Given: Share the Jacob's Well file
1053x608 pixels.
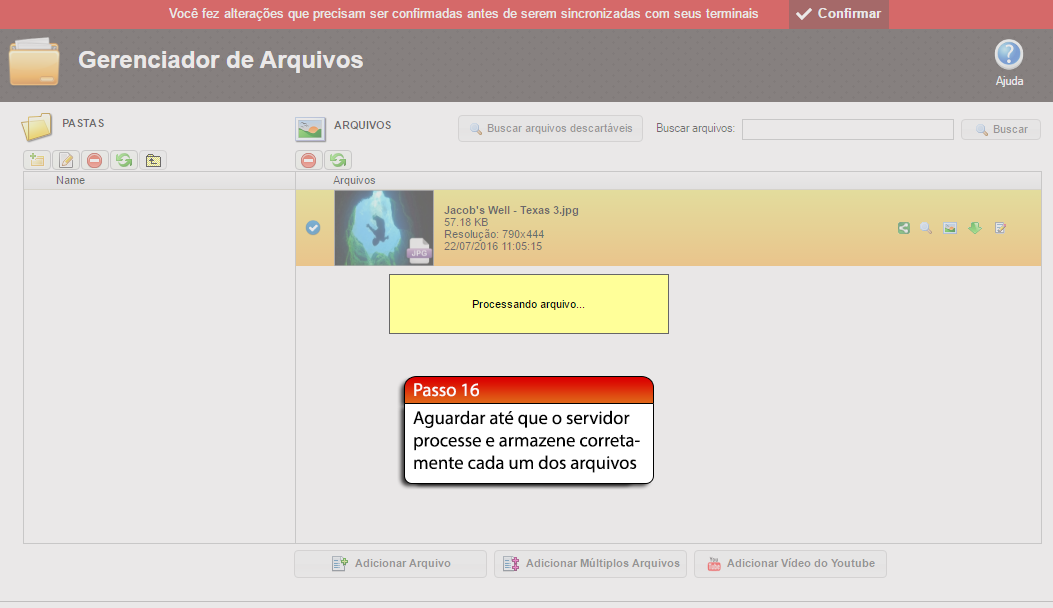Looking at the screenshot, I should coord(904,228).
